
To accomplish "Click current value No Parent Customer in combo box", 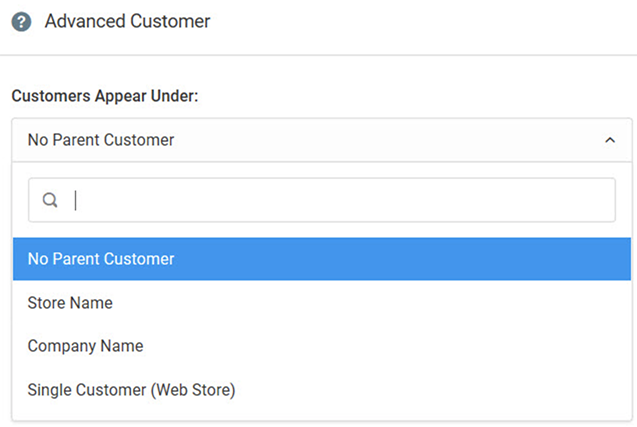I will 101,141.
